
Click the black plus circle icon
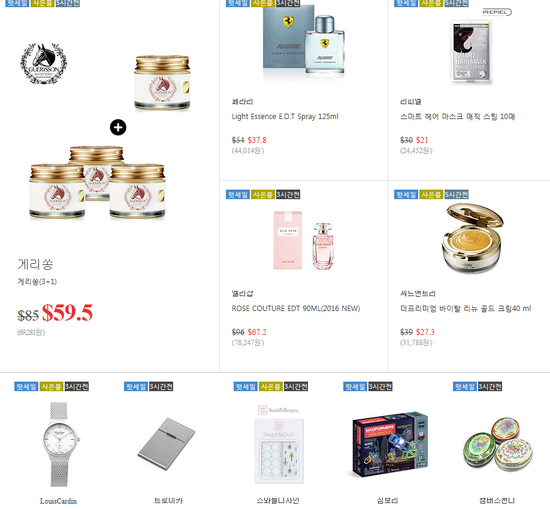(x=118, y=127)
